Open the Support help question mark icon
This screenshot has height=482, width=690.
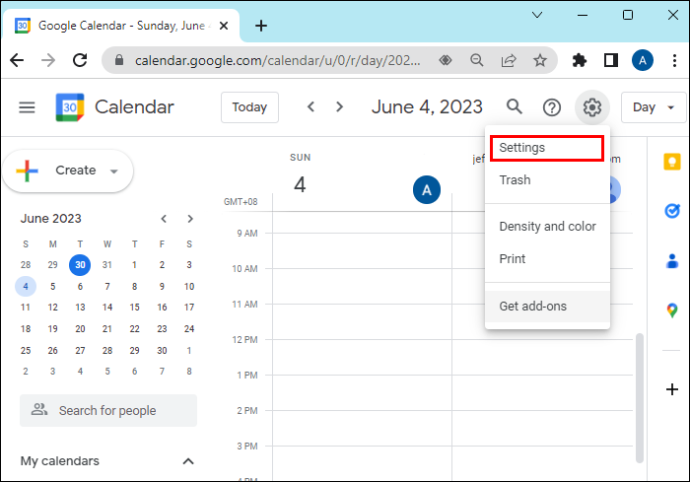coord(551,107)
